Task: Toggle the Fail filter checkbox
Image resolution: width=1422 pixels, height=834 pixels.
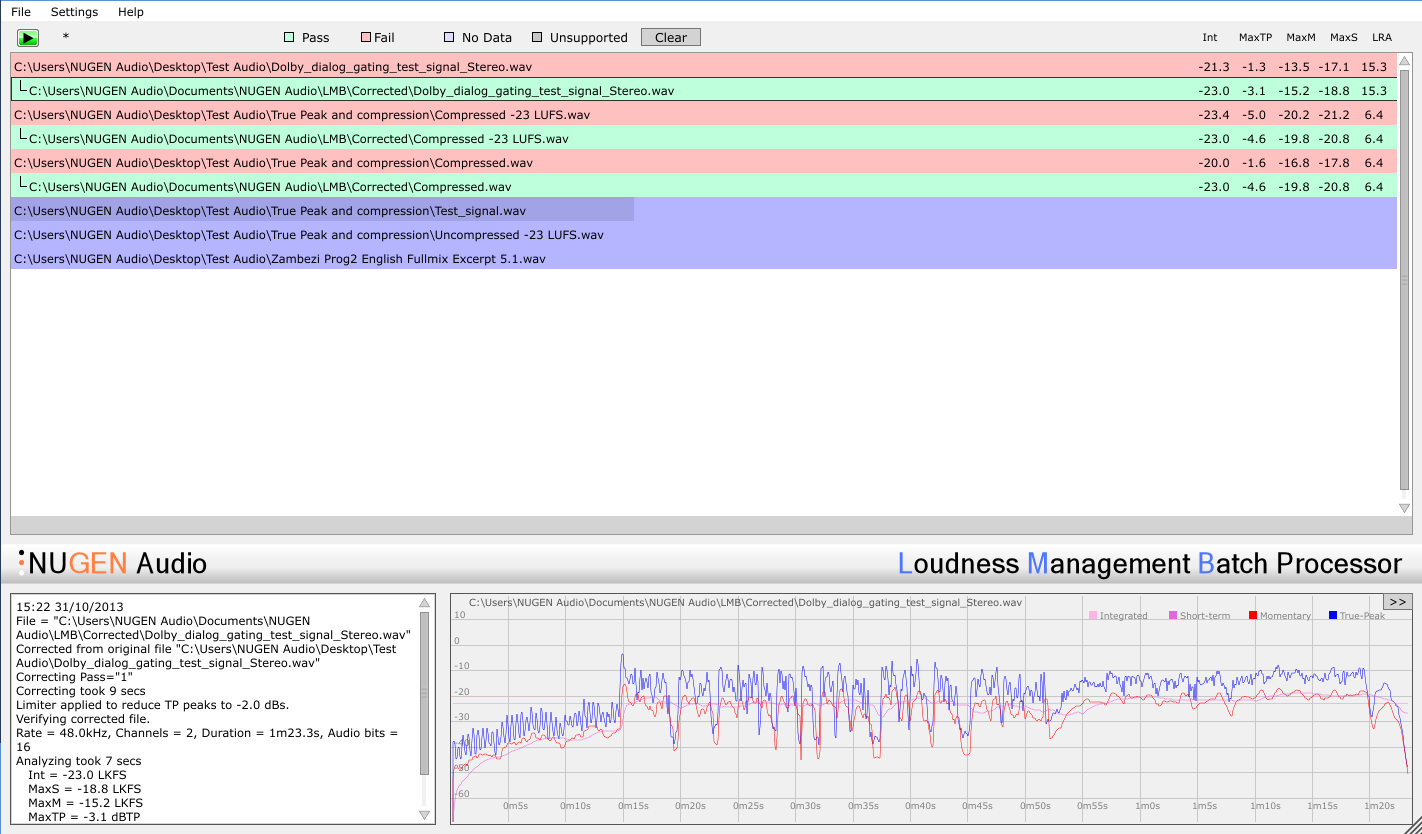Action: [366, 37]
